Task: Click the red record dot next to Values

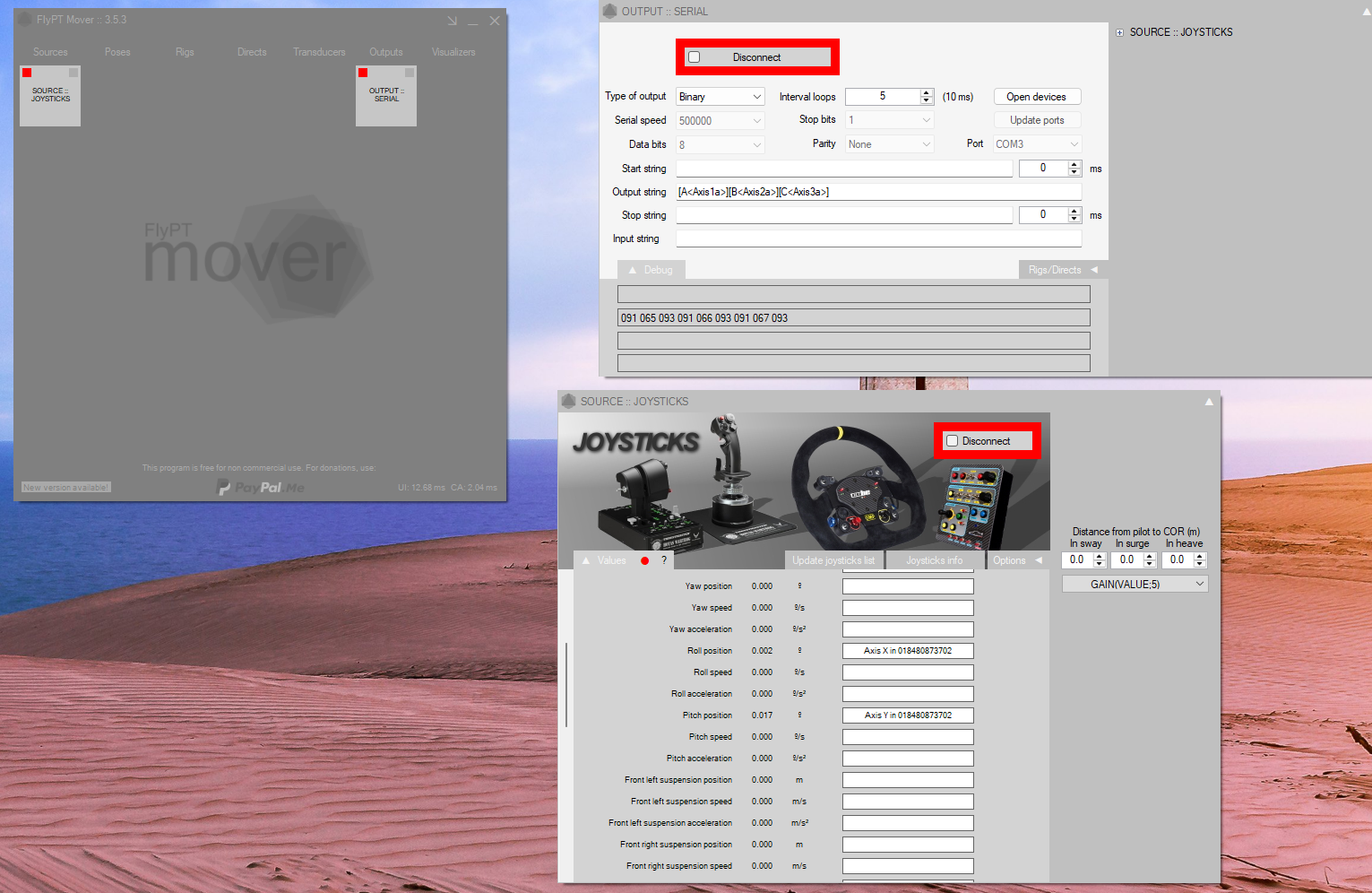Action: (644, 560)
